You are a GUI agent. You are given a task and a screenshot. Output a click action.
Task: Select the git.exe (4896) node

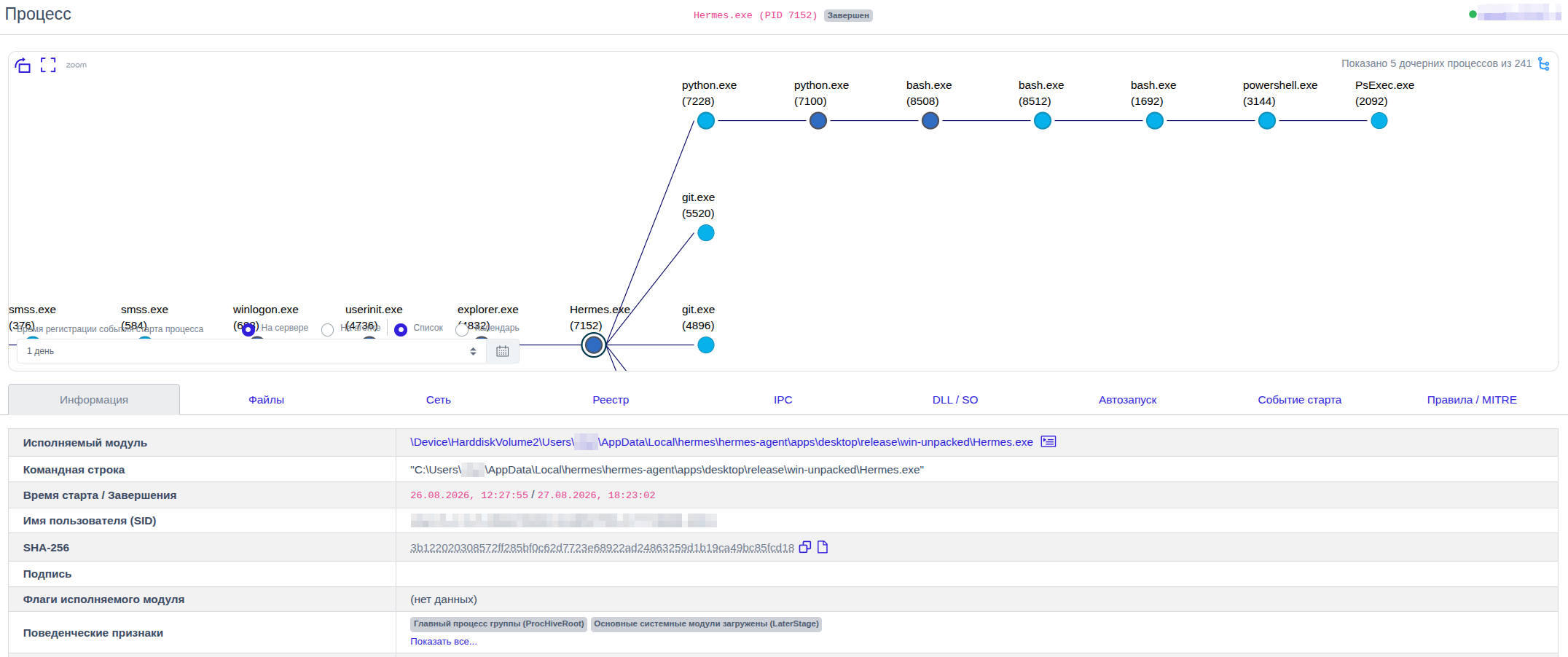click(706, 345)
